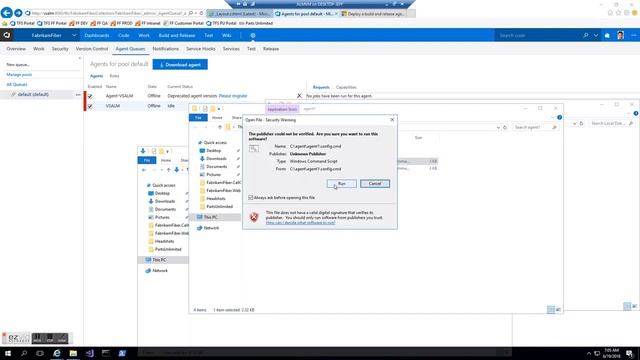The image size is (640, 360).
Task: Open the shopping bag marketplace icon
Action: point(607,36)
